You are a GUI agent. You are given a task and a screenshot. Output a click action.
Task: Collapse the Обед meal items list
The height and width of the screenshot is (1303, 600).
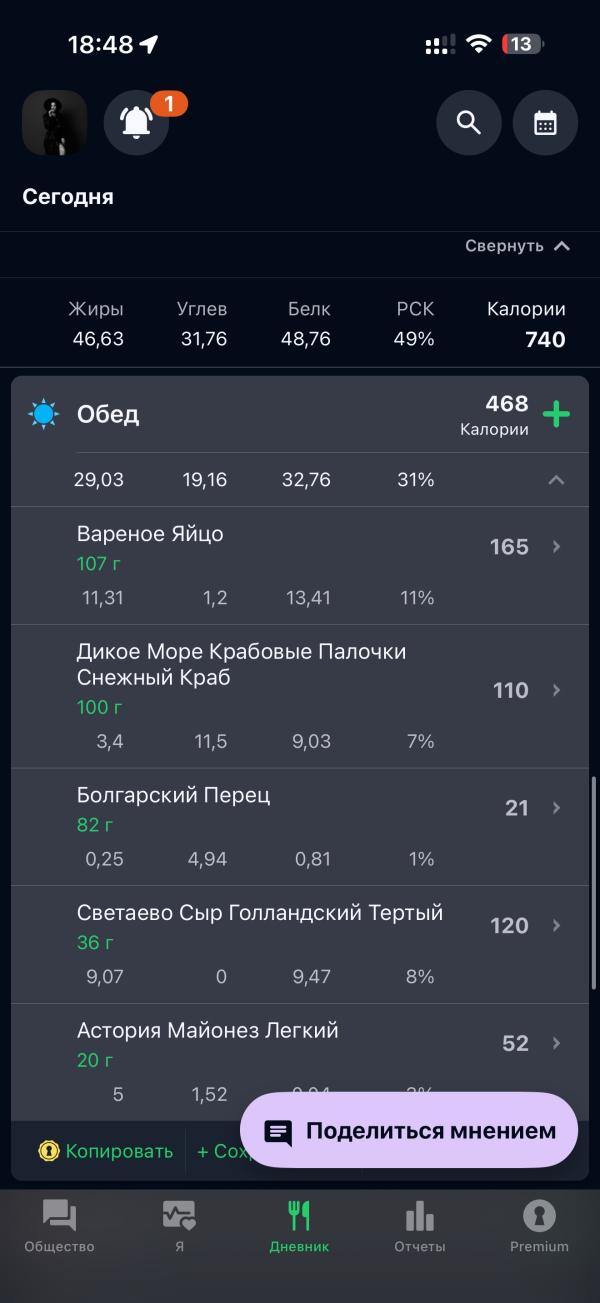[x=557, y=481]
